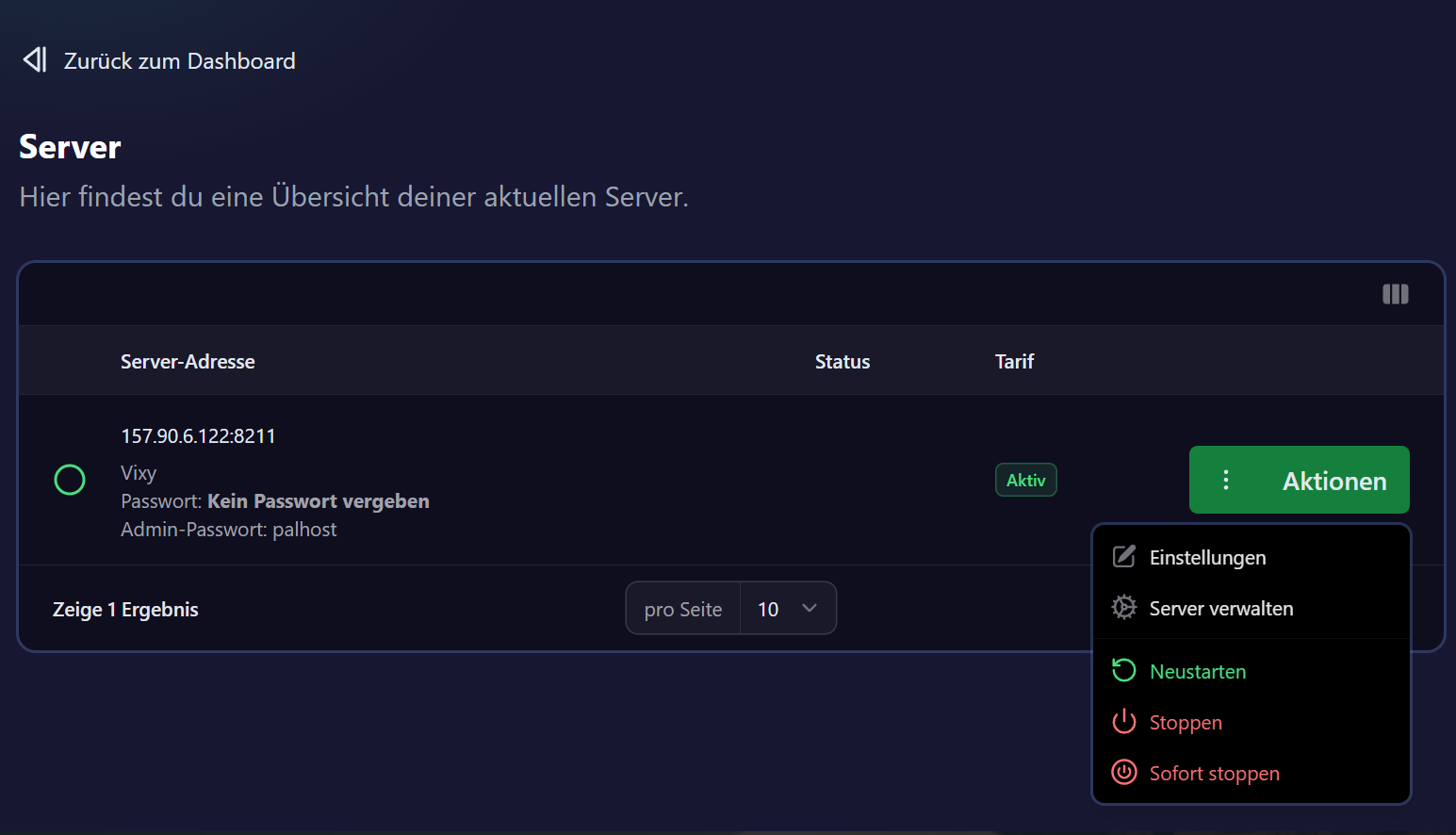
Task: Click the server name Vixy
Action: (139, 473)
